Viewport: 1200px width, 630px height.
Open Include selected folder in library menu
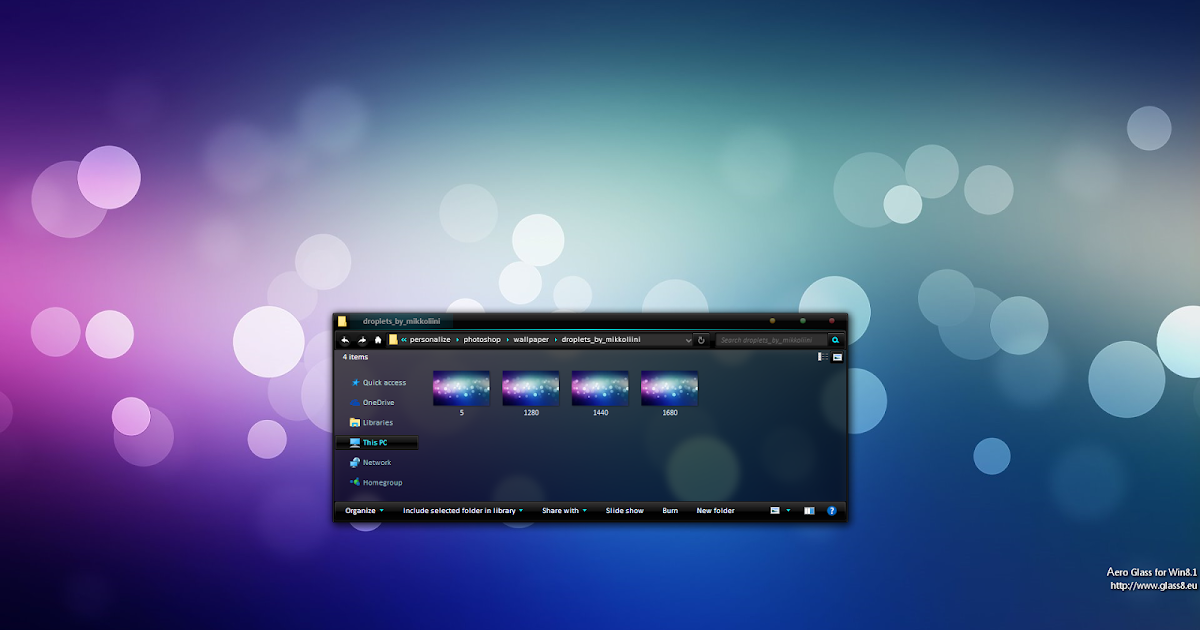click(x=463, y=510)
